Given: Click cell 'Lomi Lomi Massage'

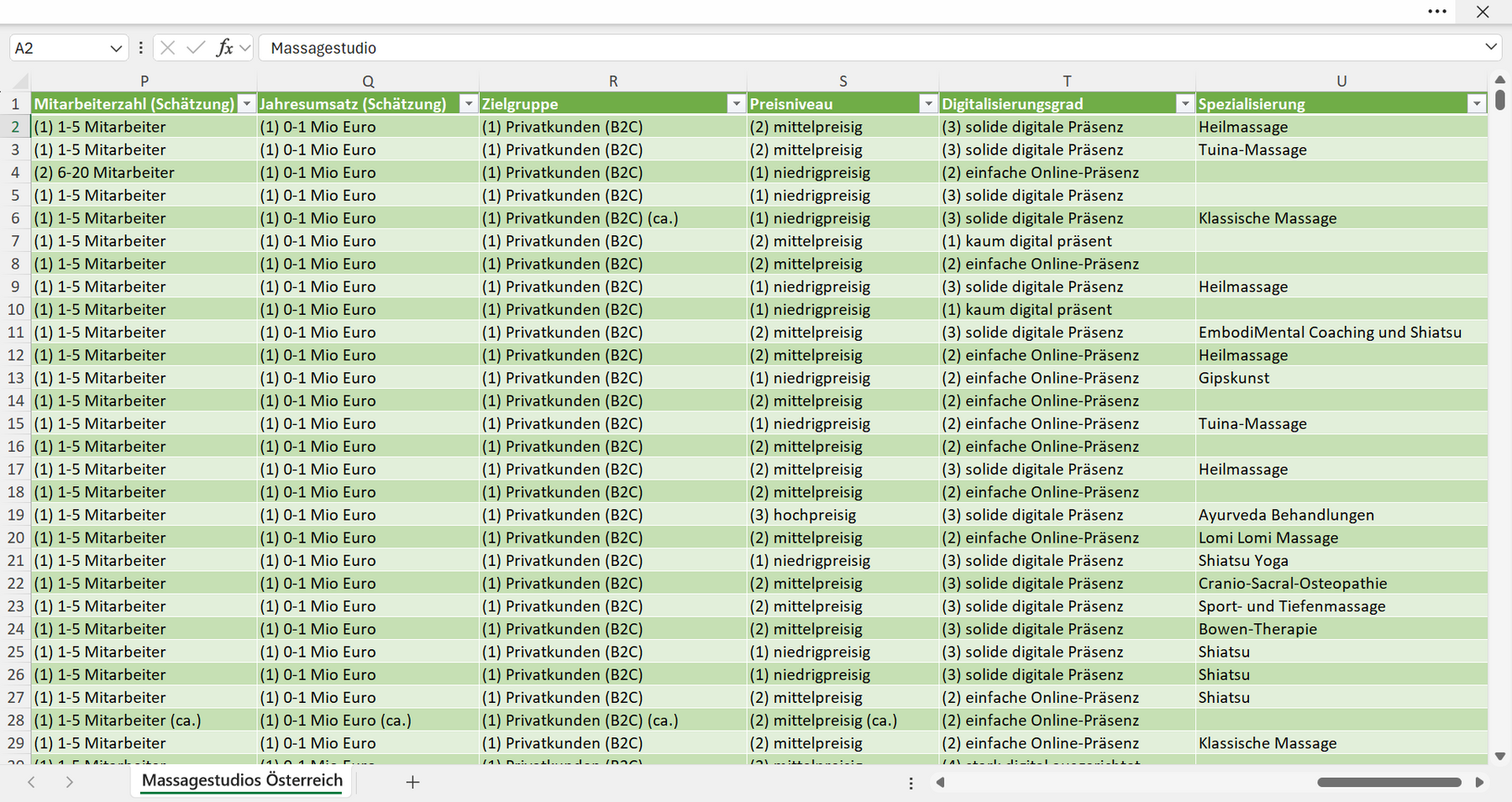Looking at the screenshot, I should pyautogui.click(x=1341, y=537).
